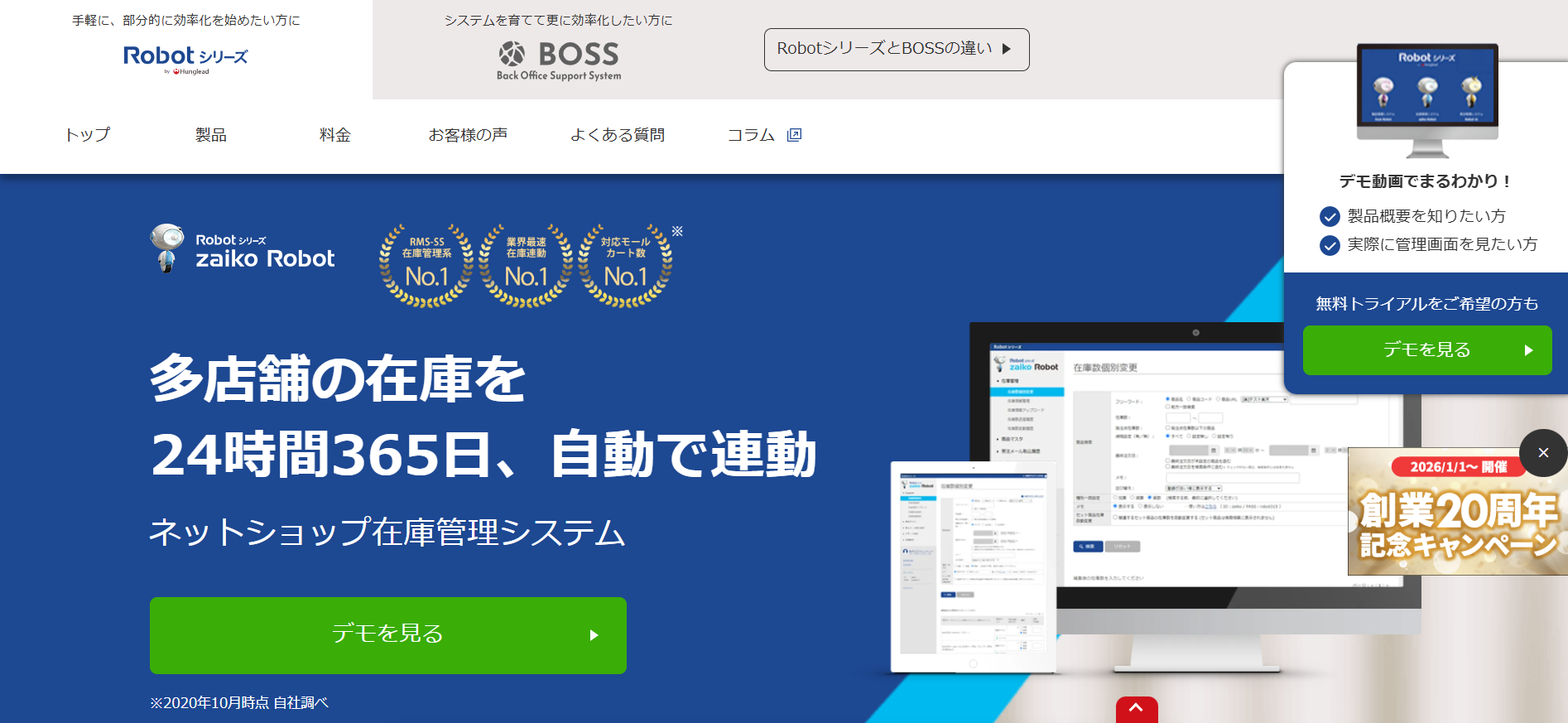Close the 創業20周年 campaign banner
The height and width of the screenshot is (723, 1568).
point(1542,453)
